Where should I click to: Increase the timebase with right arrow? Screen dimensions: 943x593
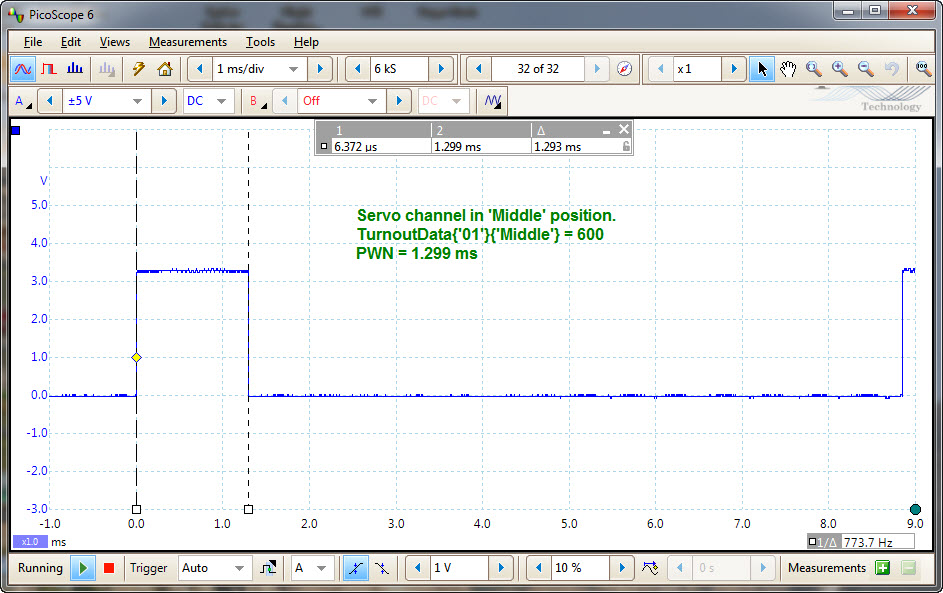(x=320, y=69)
